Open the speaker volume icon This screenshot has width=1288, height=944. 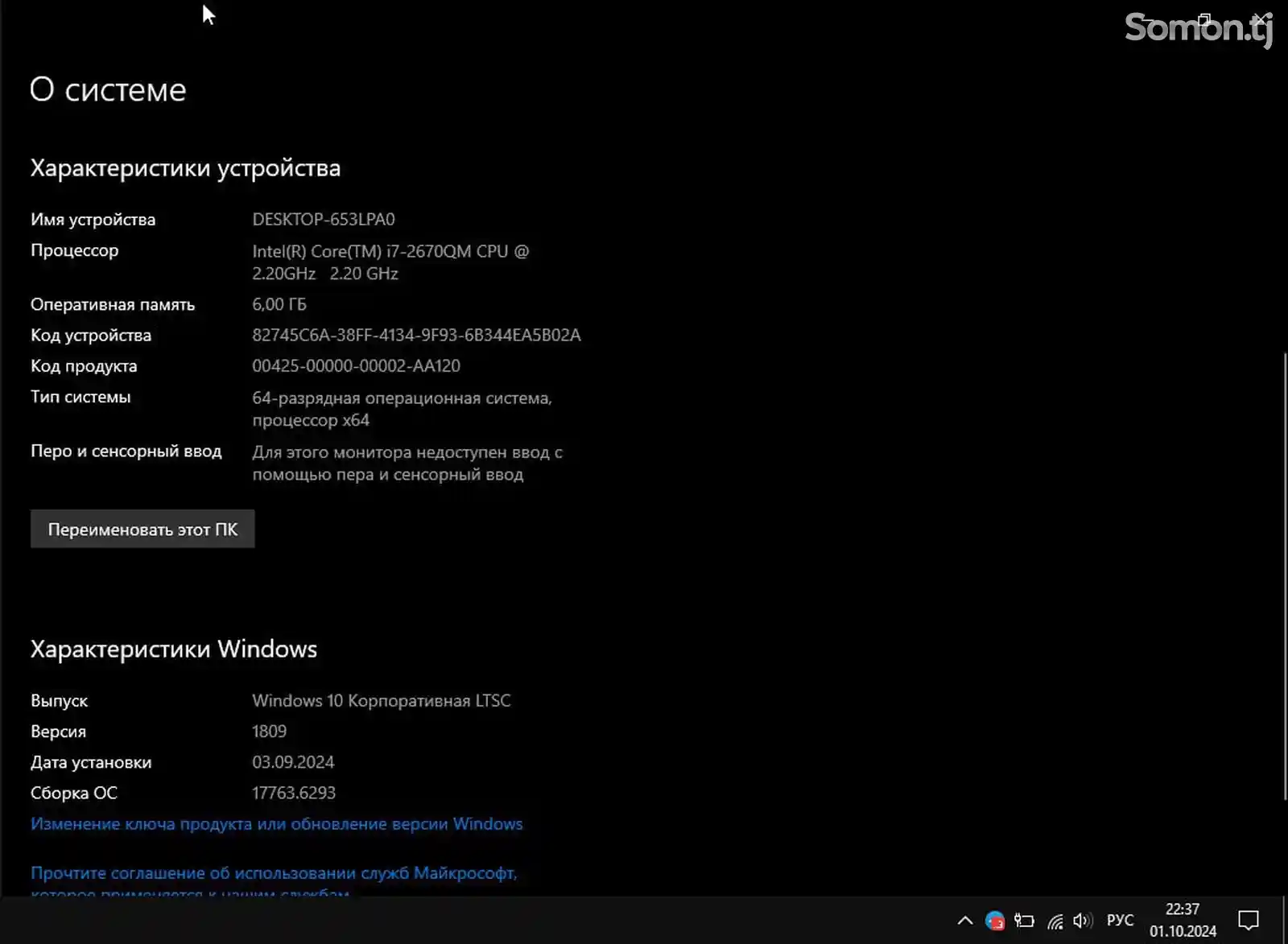[x=1083, y=921]
